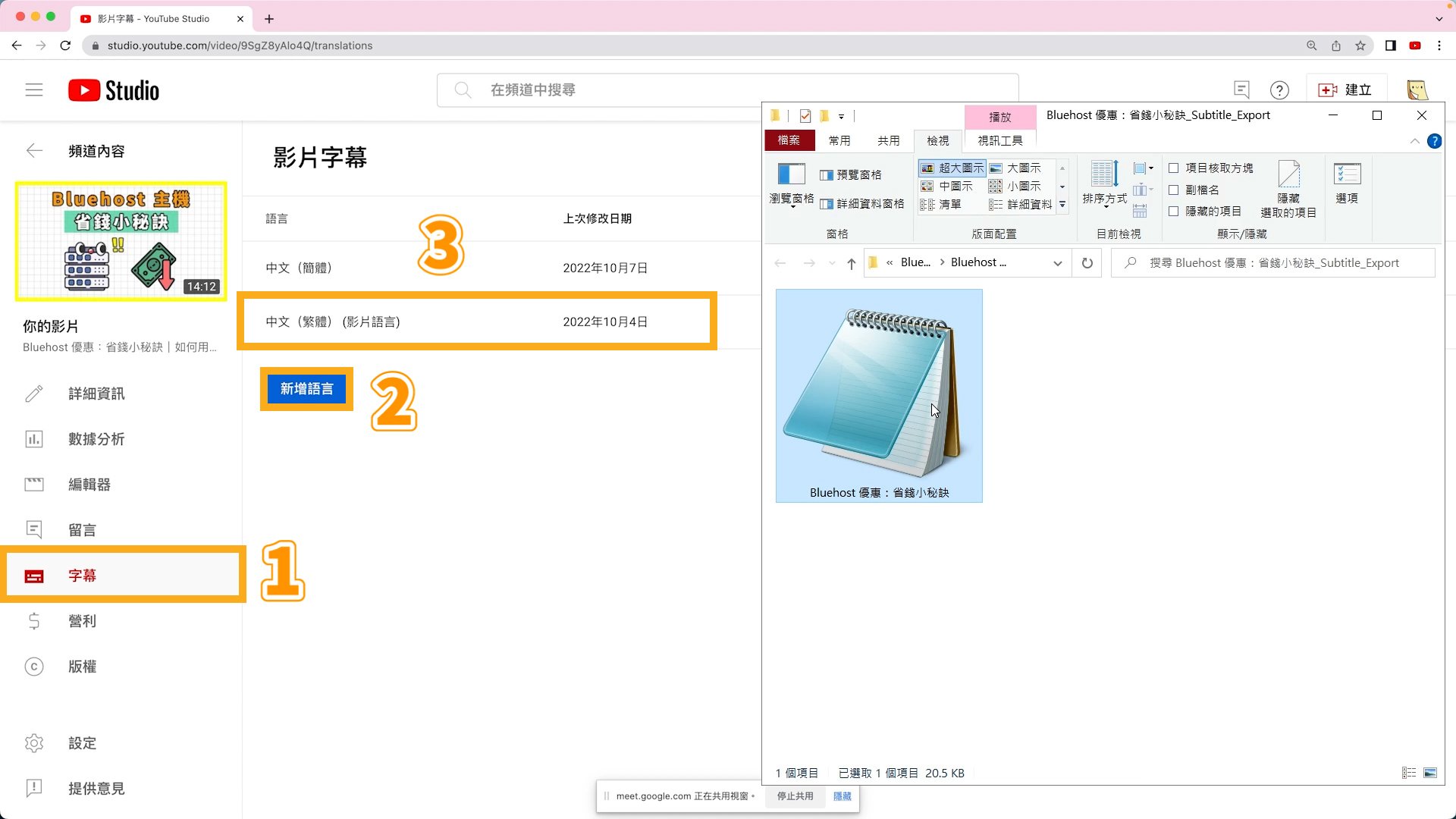The width and height of the screenshot is (1456, 819).
Task: Click 停止共用 stop sharing button
Action: click(795, 796)
